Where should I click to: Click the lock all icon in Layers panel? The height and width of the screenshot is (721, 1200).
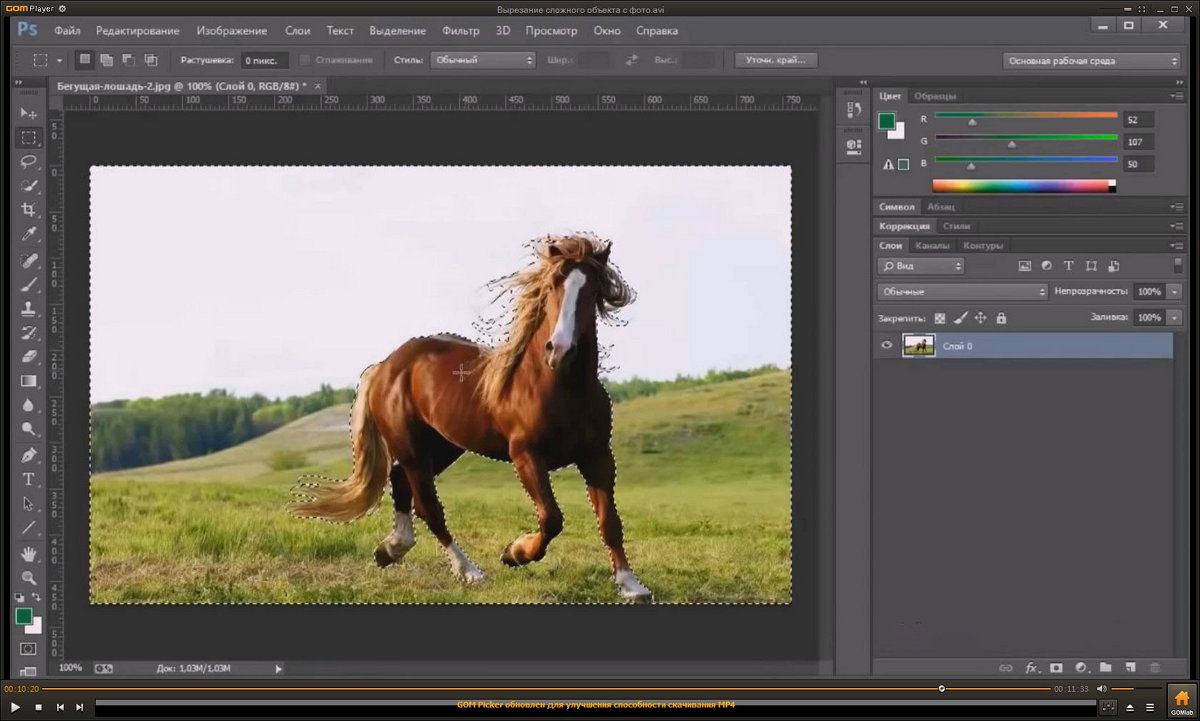(1001, 318)
